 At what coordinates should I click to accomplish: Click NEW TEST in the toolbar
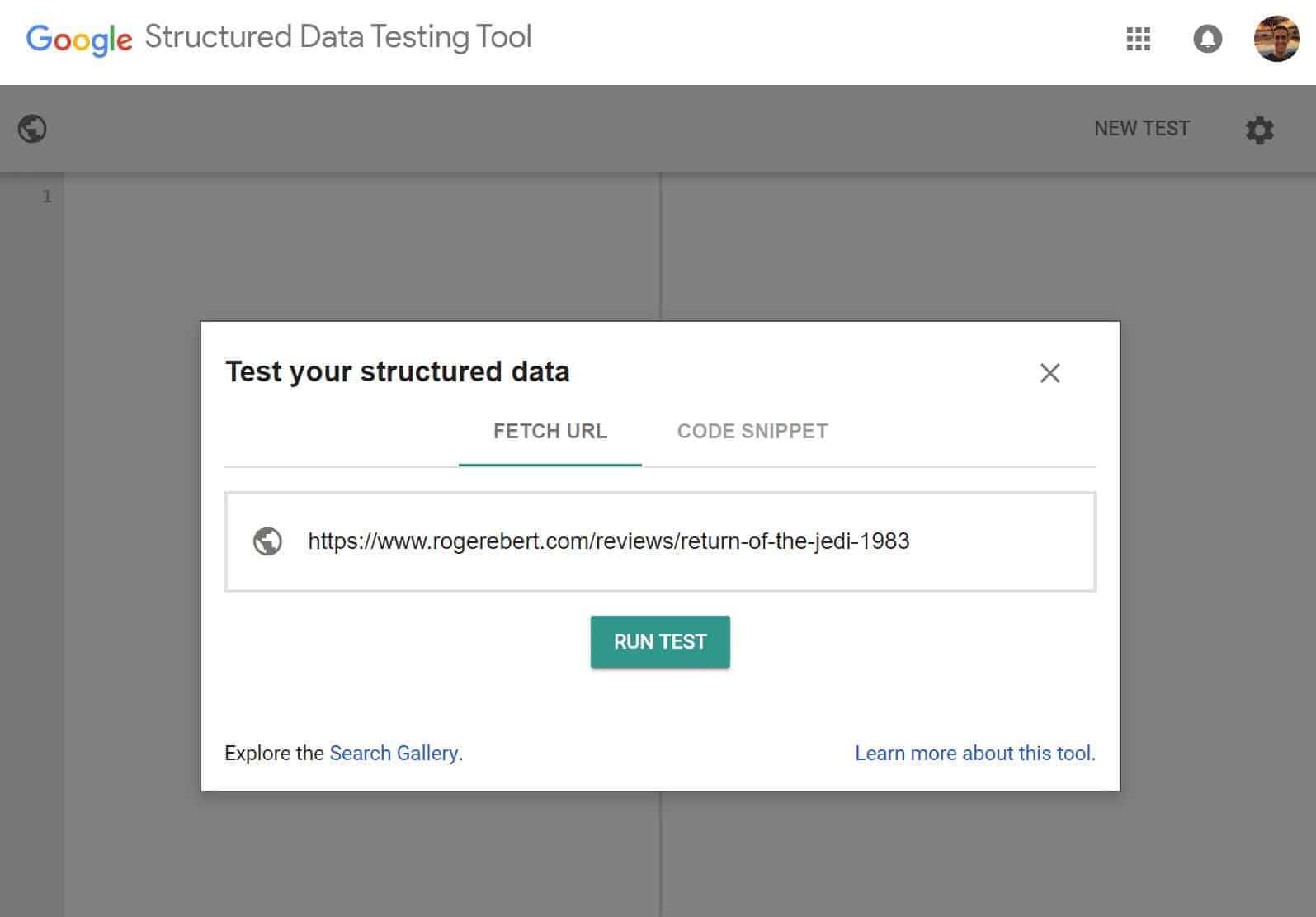click(1141, 129)
